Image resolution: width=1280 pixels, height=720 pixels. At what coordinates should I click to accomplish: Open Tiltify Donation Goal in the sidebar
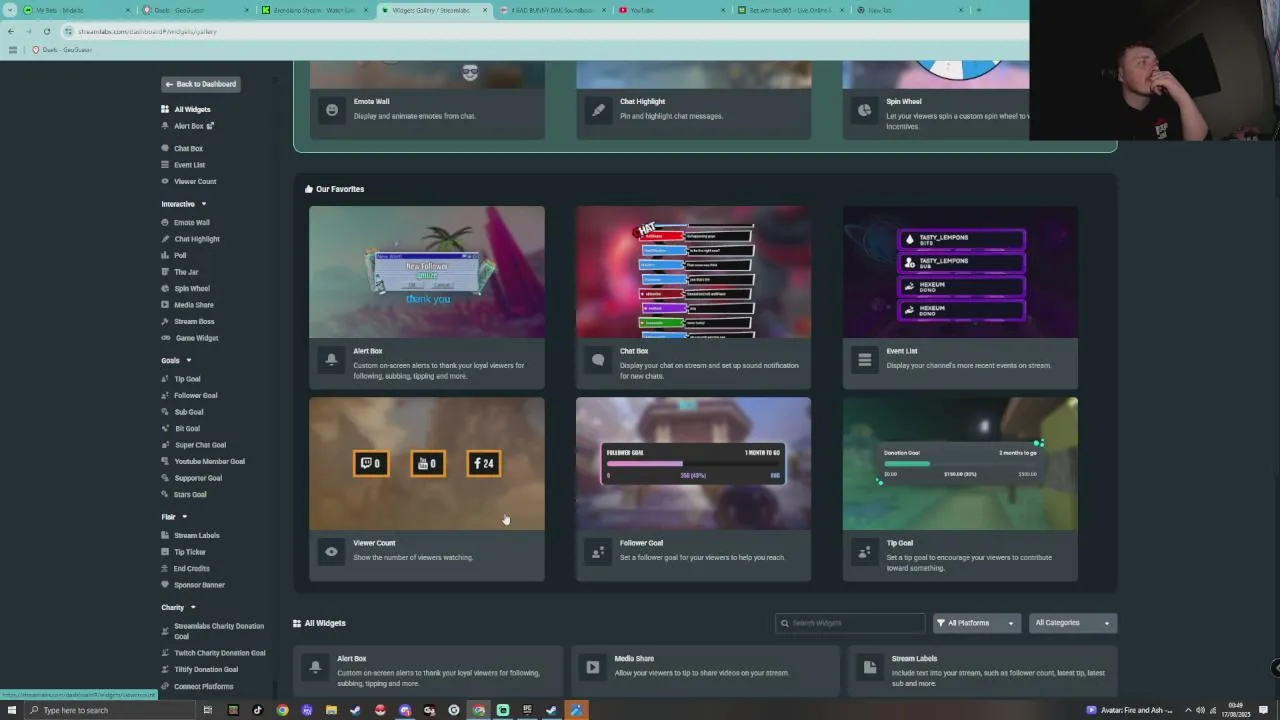click(x=199, y=669)
